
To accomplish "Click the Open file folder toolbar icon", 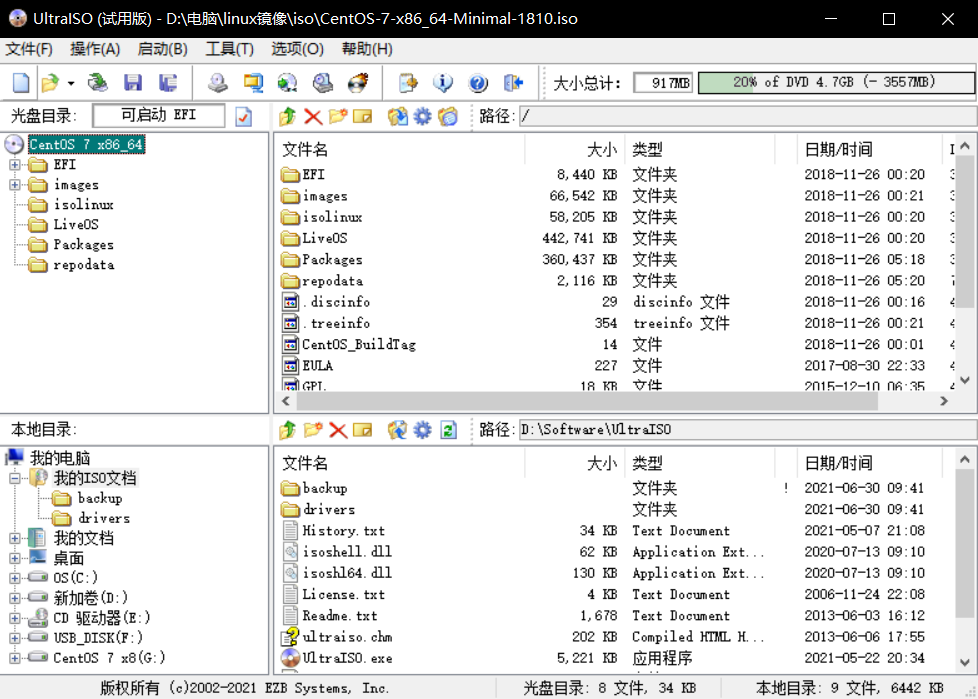I will (50, 82).
